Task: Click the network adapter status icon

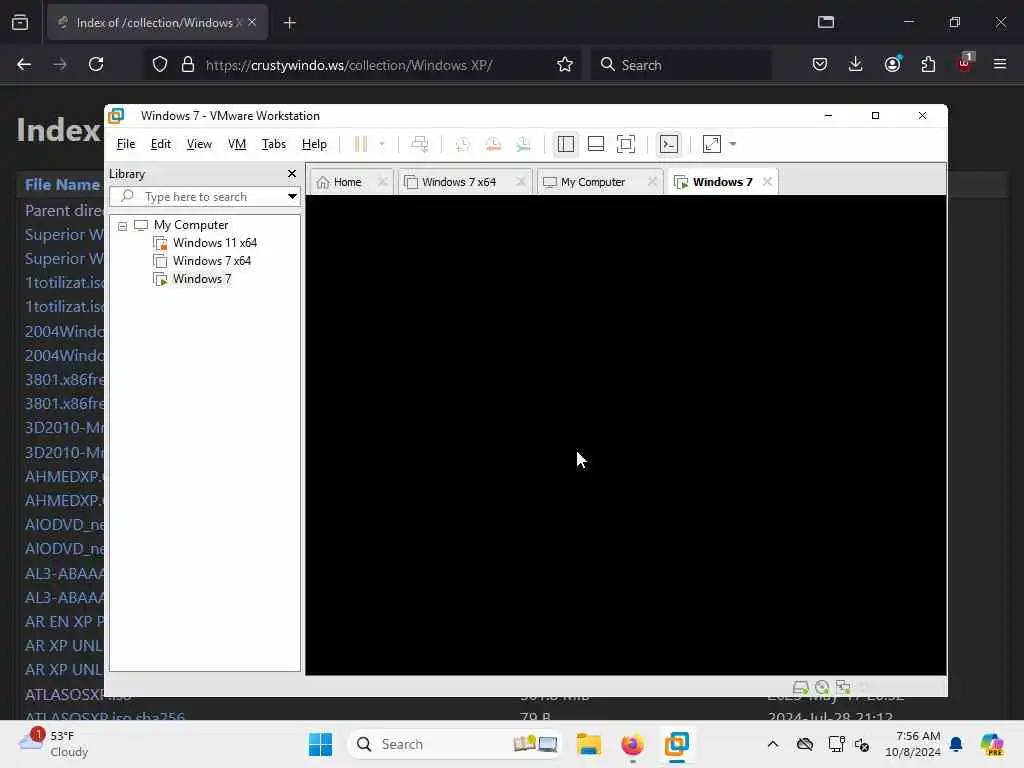Action: tap(843, 687)
